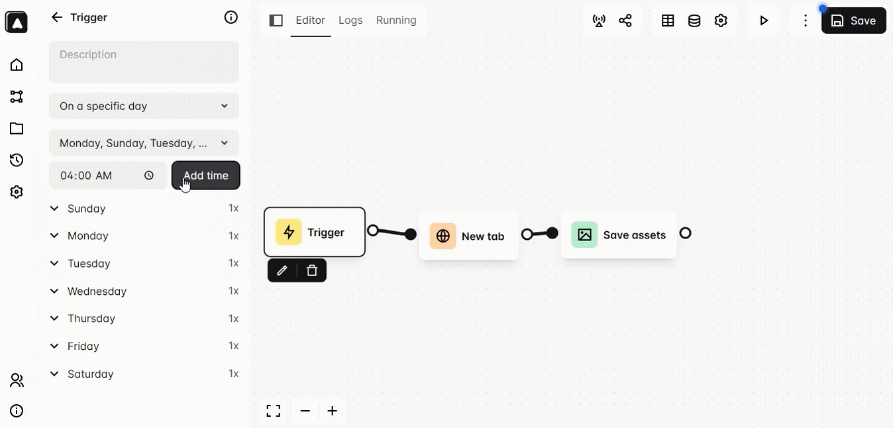Click the Add time button
893x428 pixels.
pos(206,175)
